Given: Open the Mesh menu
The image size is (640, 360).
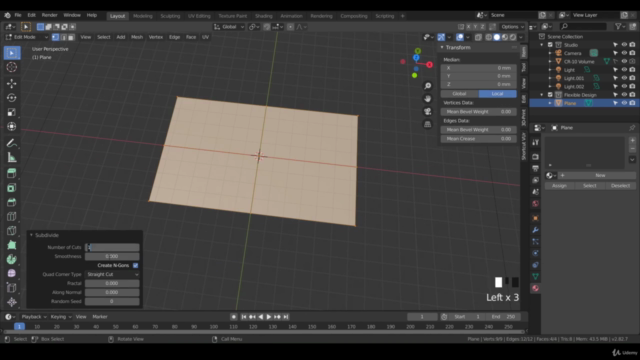Looking at the screenshot, I should 137,37.
